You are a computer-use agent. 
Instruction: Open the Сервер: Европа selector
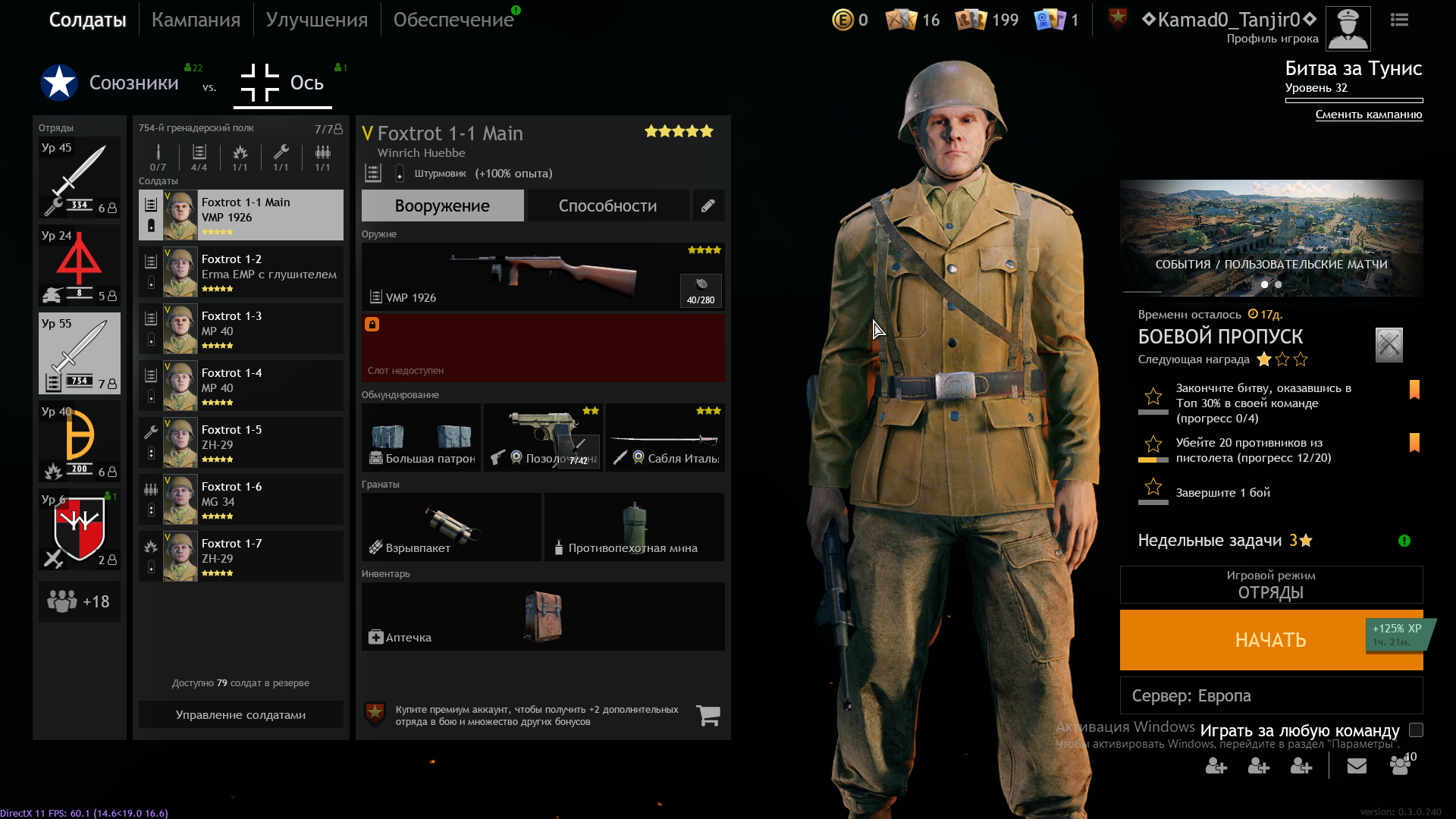[1271, 695]
